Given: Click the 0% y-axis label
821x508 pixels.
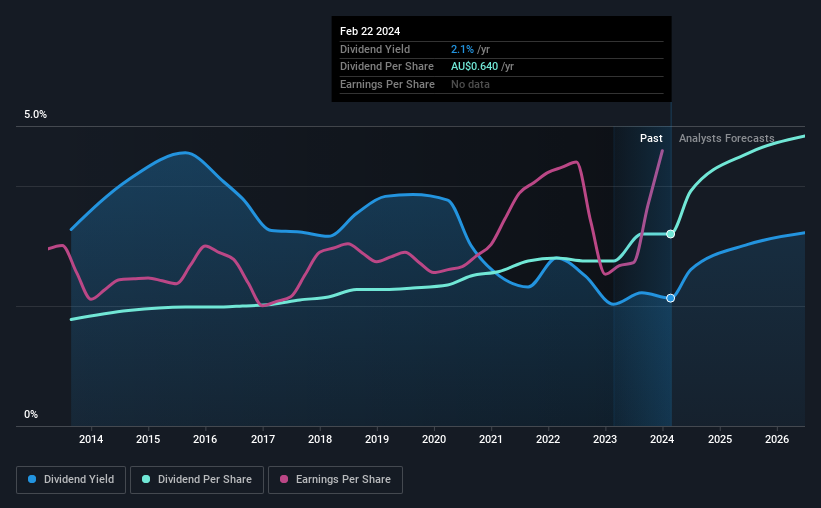Looking at the screenshot, I should [x=31, y=414].
